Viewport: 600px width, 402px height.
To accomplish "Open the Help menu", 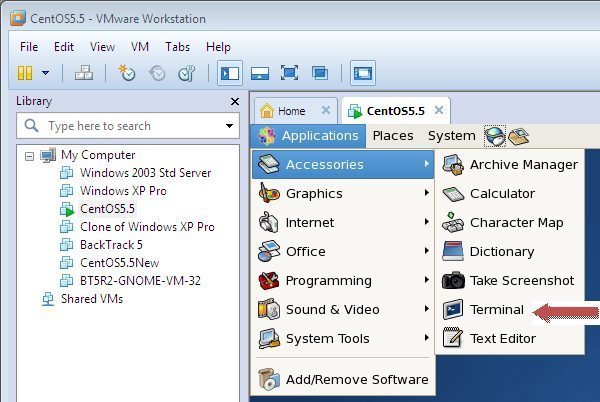I will coord(218,47).
